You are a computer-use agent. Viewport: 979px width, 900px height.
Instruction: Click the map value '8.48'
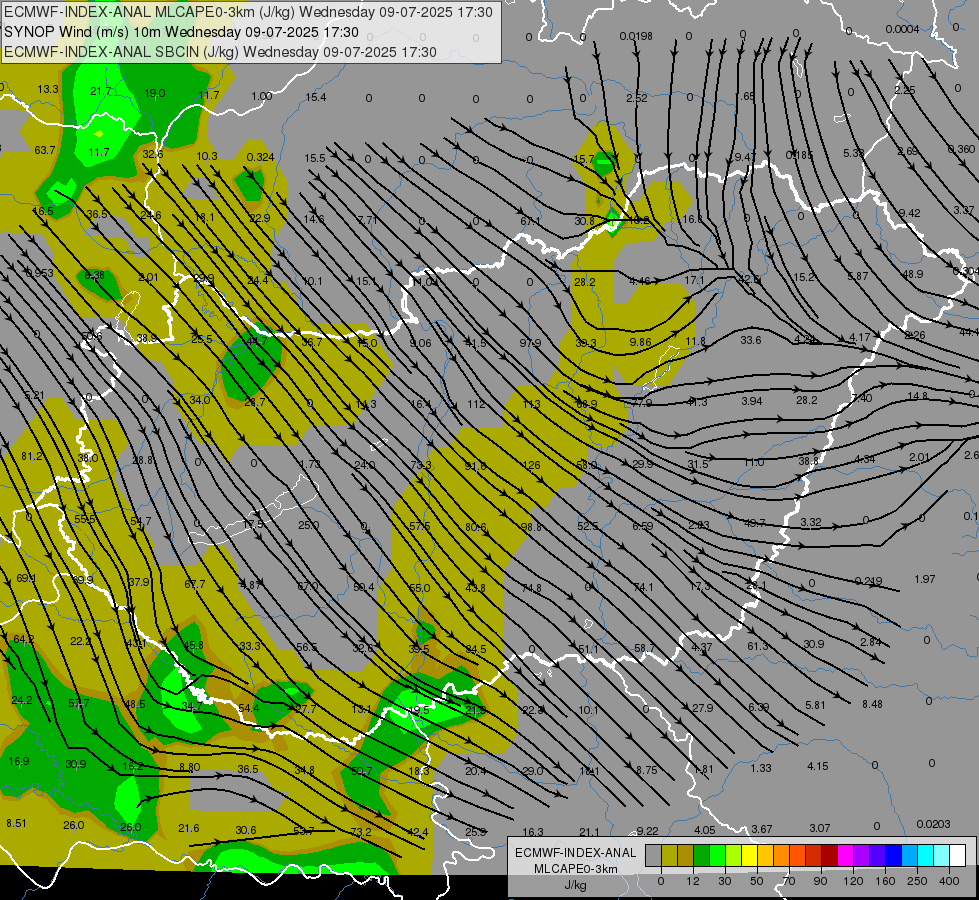tap(872, 704)
